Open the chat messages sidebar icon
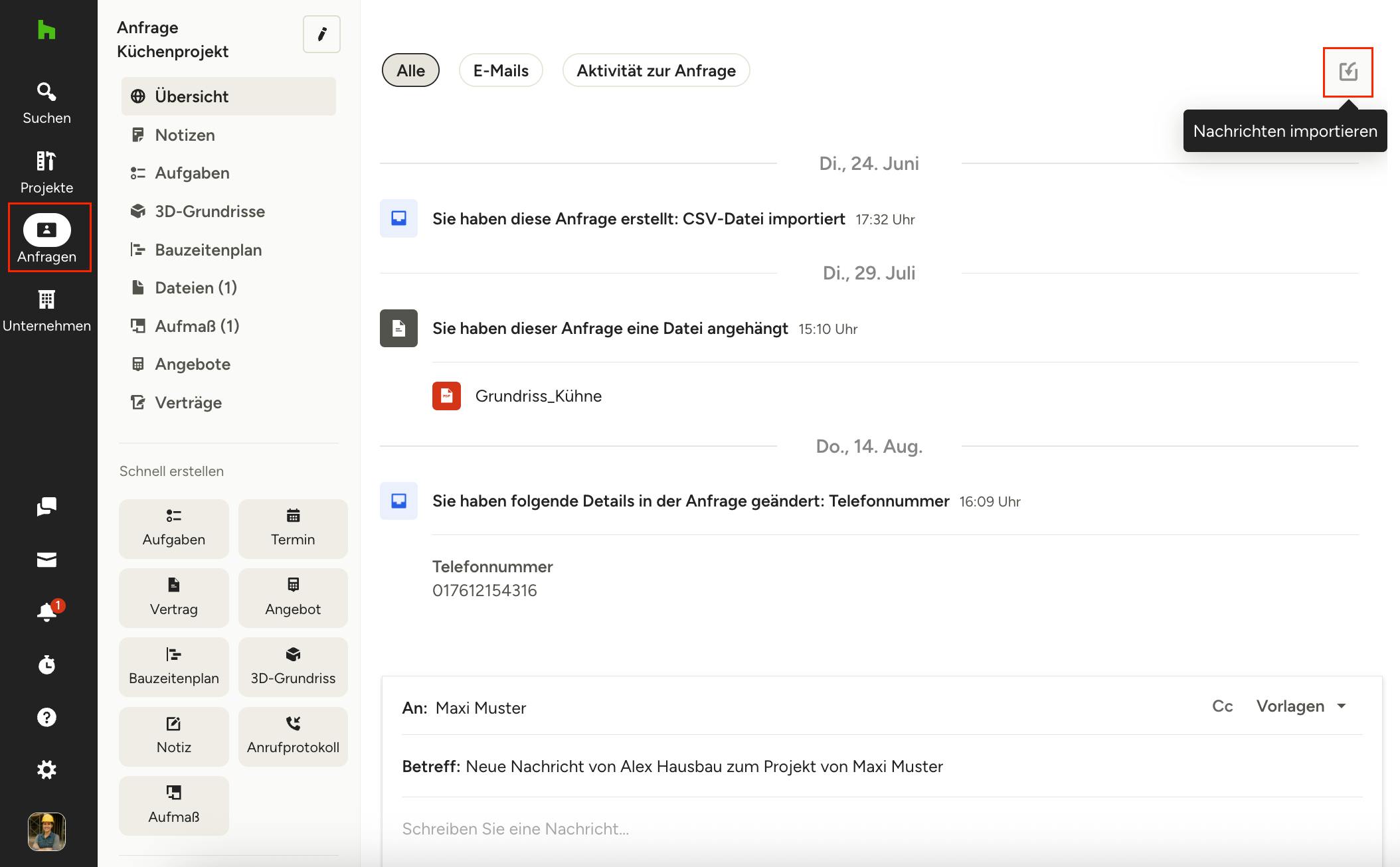The width and height of the screenshot is (1400, 867). click(x=46, y=507)
